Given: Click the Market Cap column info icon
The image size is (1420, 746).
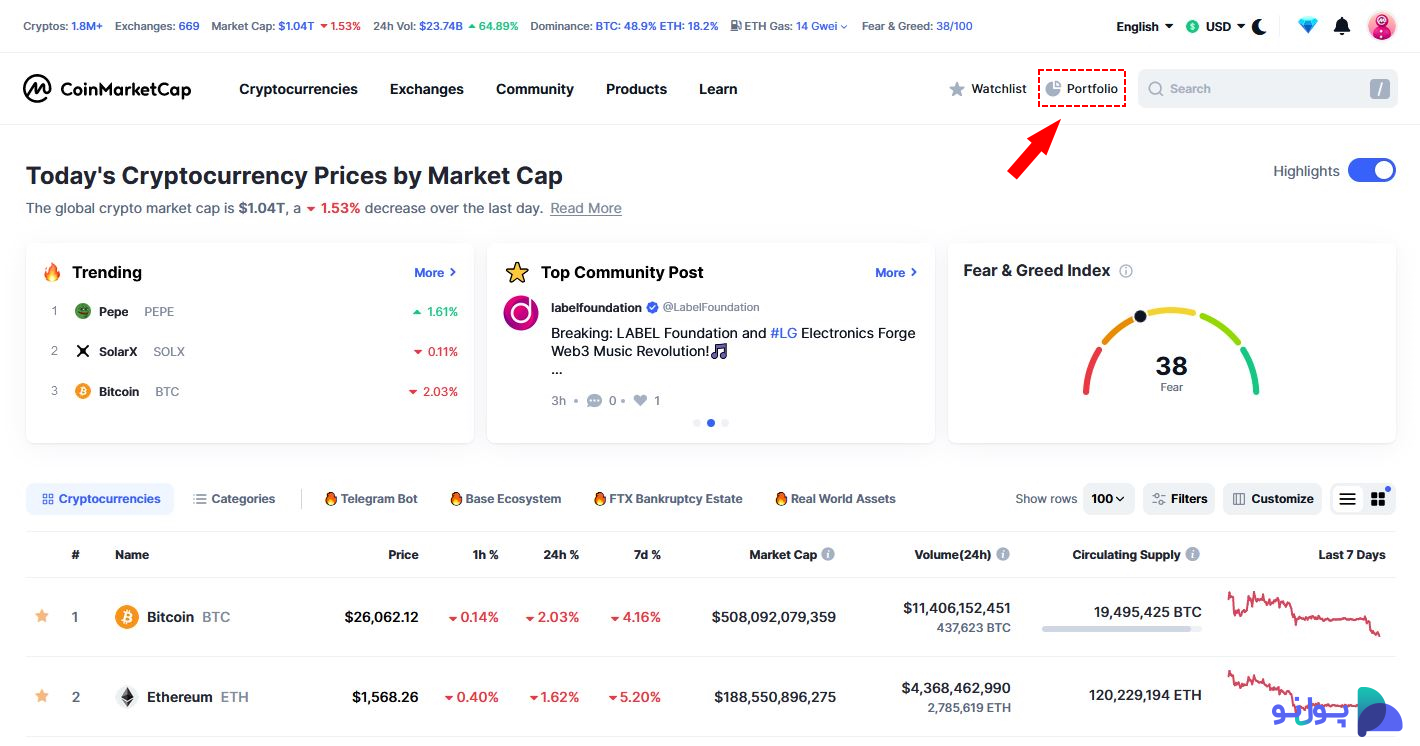Looking at the screenshot, I should (828, 554).
